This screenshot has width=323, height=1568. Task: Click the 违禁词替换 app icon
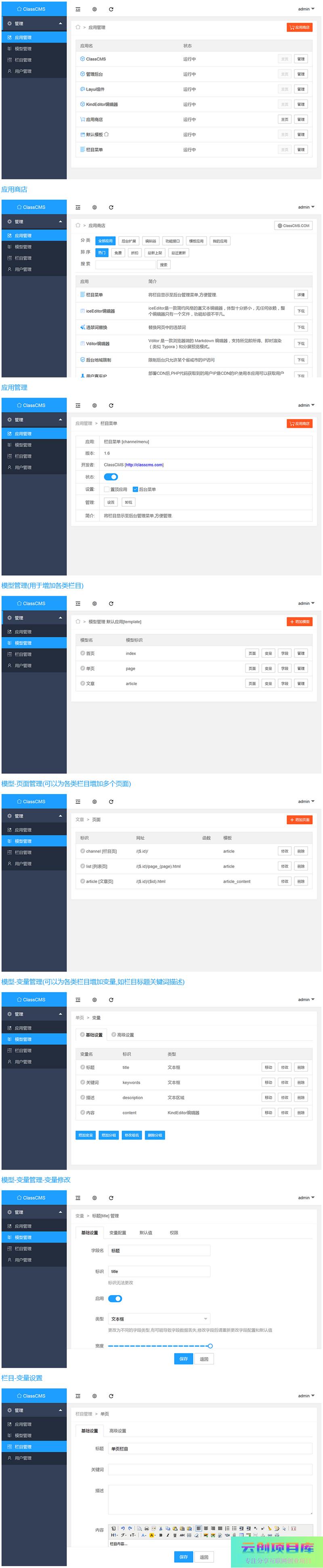tap(82, 327)
